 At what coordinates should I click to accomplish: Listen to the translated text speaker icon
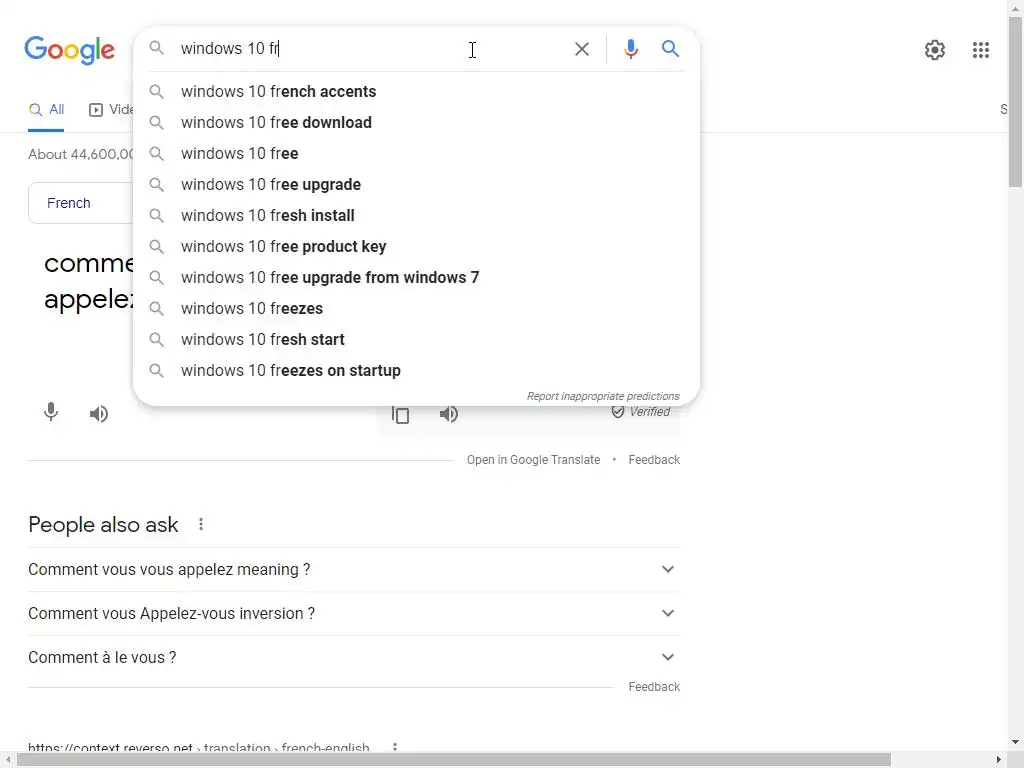click(449, 414)
